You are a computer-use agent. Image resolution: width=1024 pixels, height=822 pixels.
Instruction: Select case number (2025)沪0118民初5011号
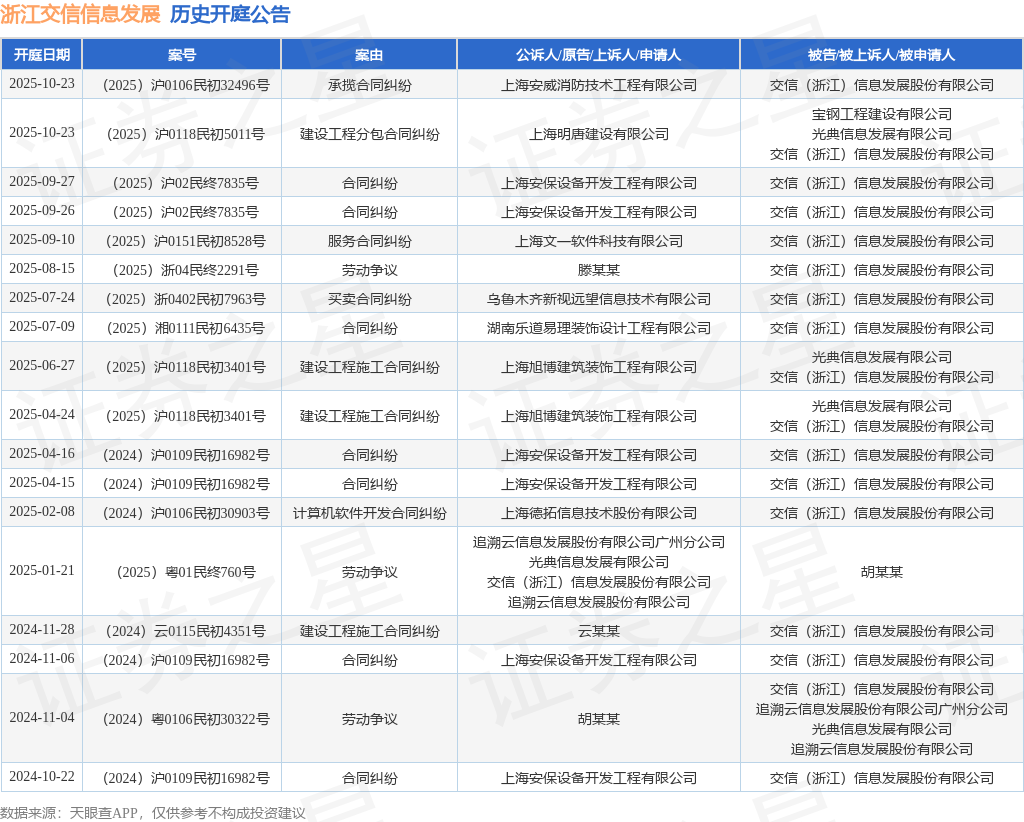(185, 134)
